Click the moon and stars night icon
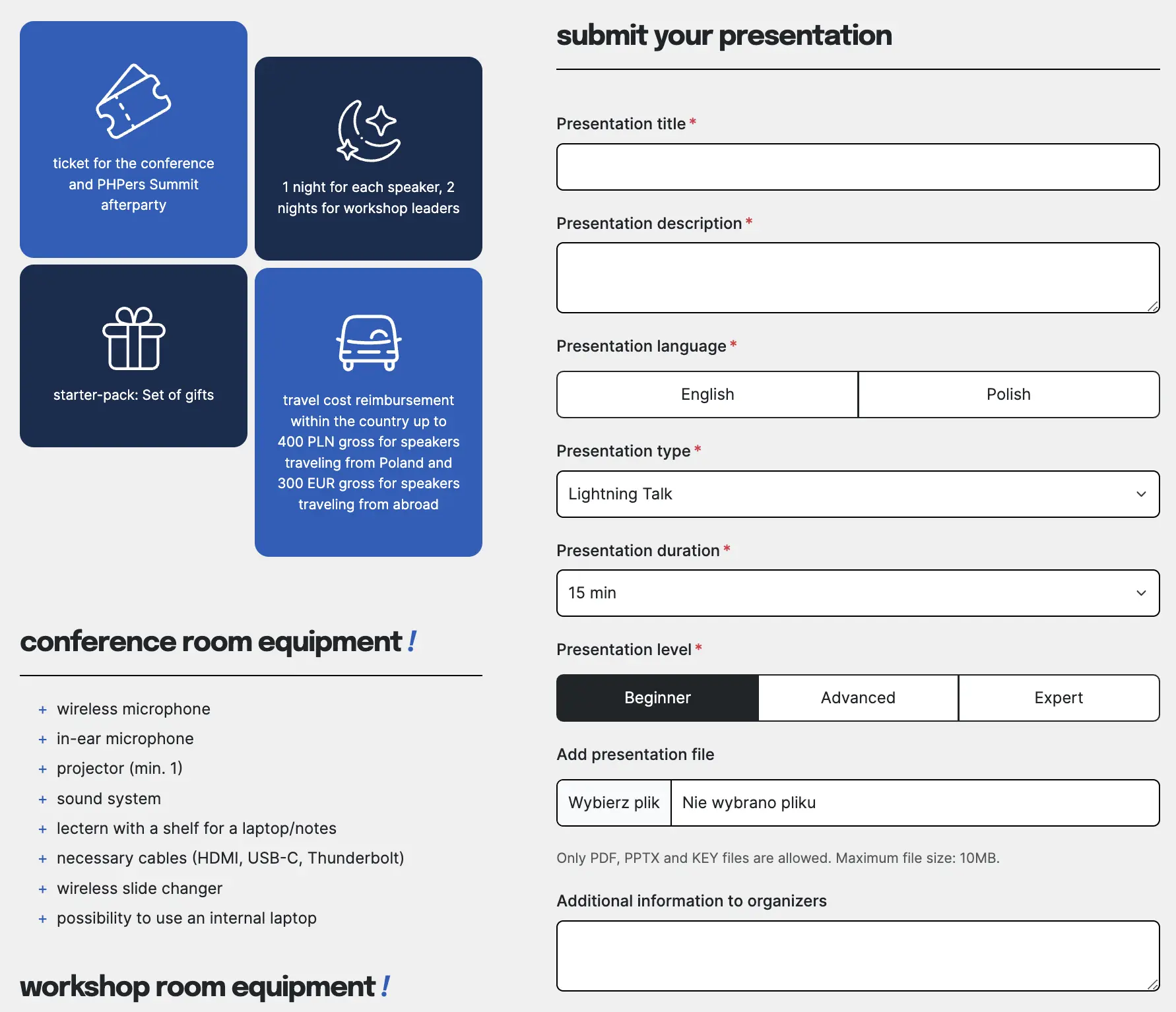The height and width of the screenshot is (1012, 1176). (x=368, y=131)
